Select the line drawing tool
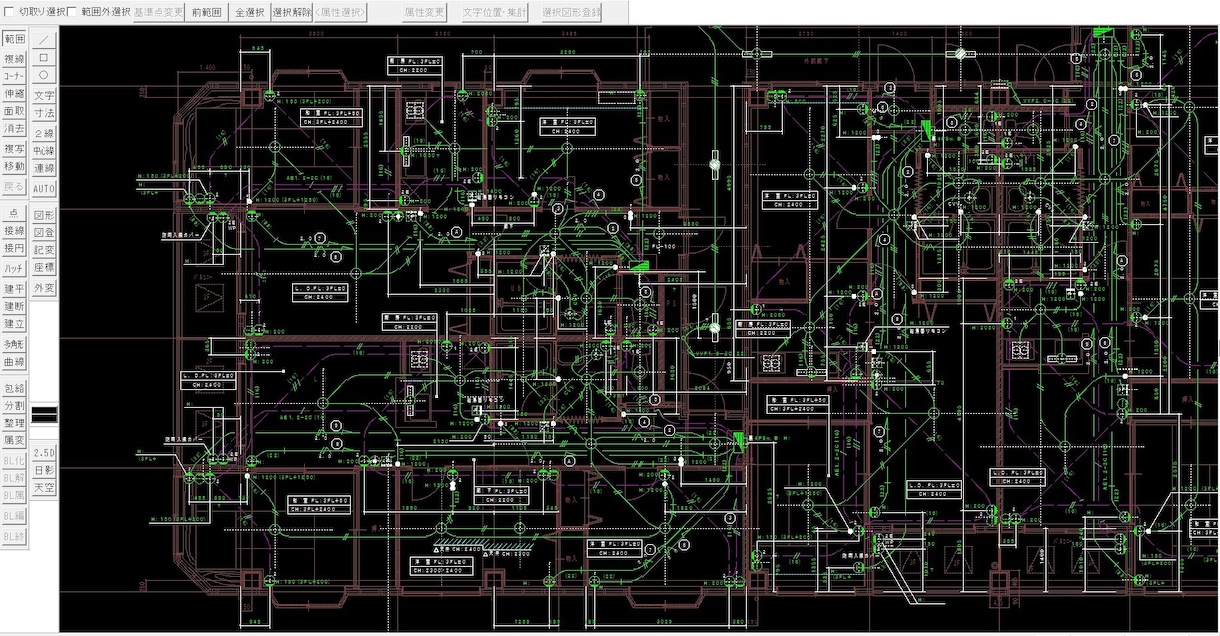This screenshot has width=1220, height=636. point(44,39)
